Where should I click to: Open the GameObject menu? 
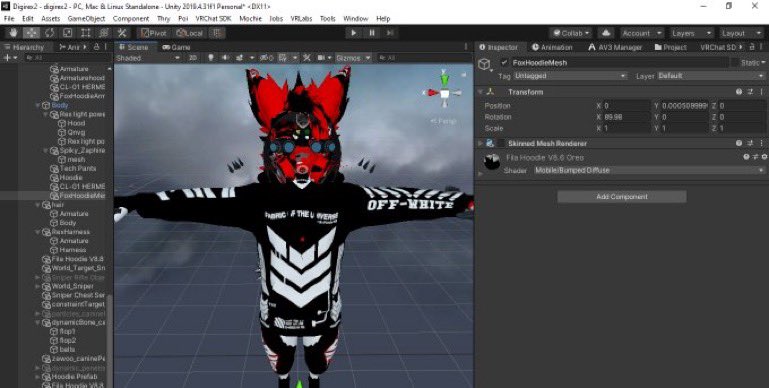click(x=86, y=19)
